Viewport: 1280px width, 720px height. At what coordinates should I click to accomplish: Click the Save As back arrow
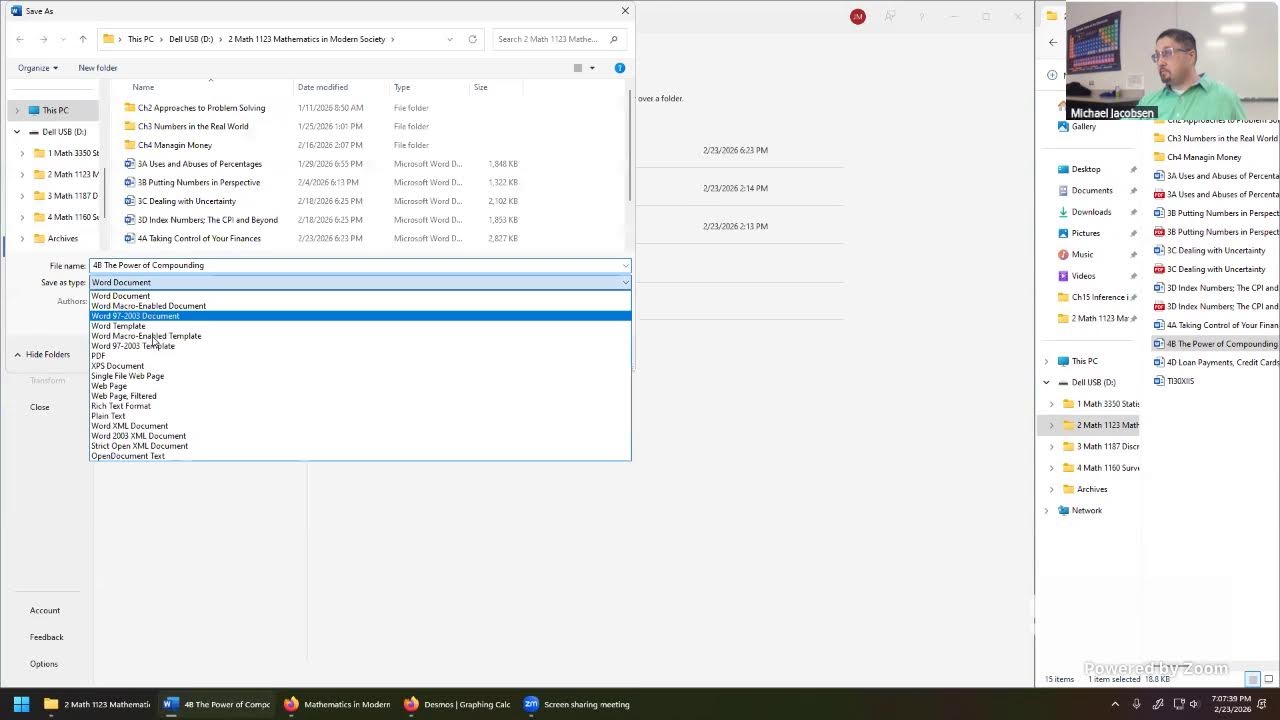coord(20,39)
